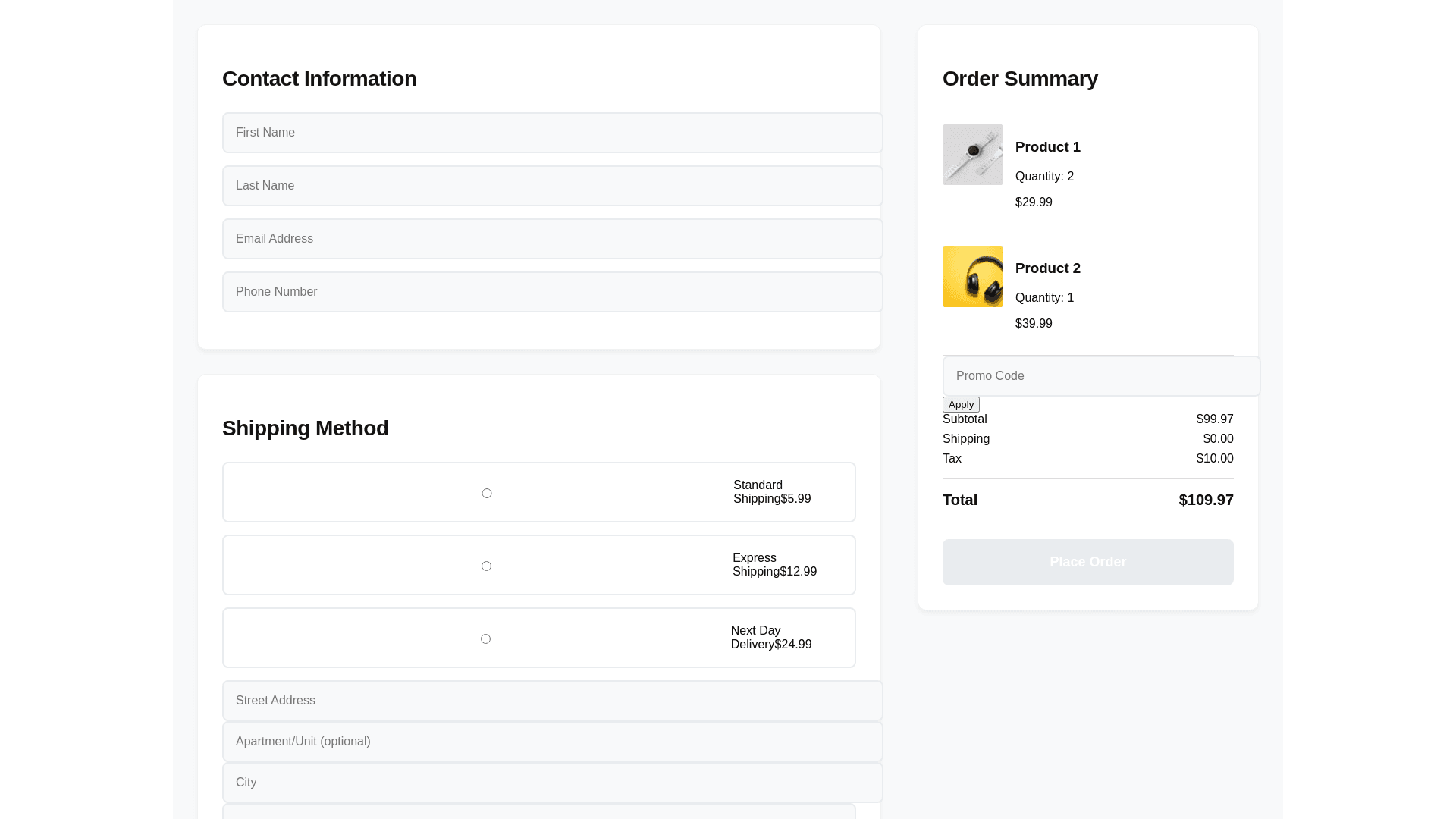The height and width of the screenshot is (819, 1456).
Task: Click the Product 2 headphones thumbnail
Action: point(972,277)
